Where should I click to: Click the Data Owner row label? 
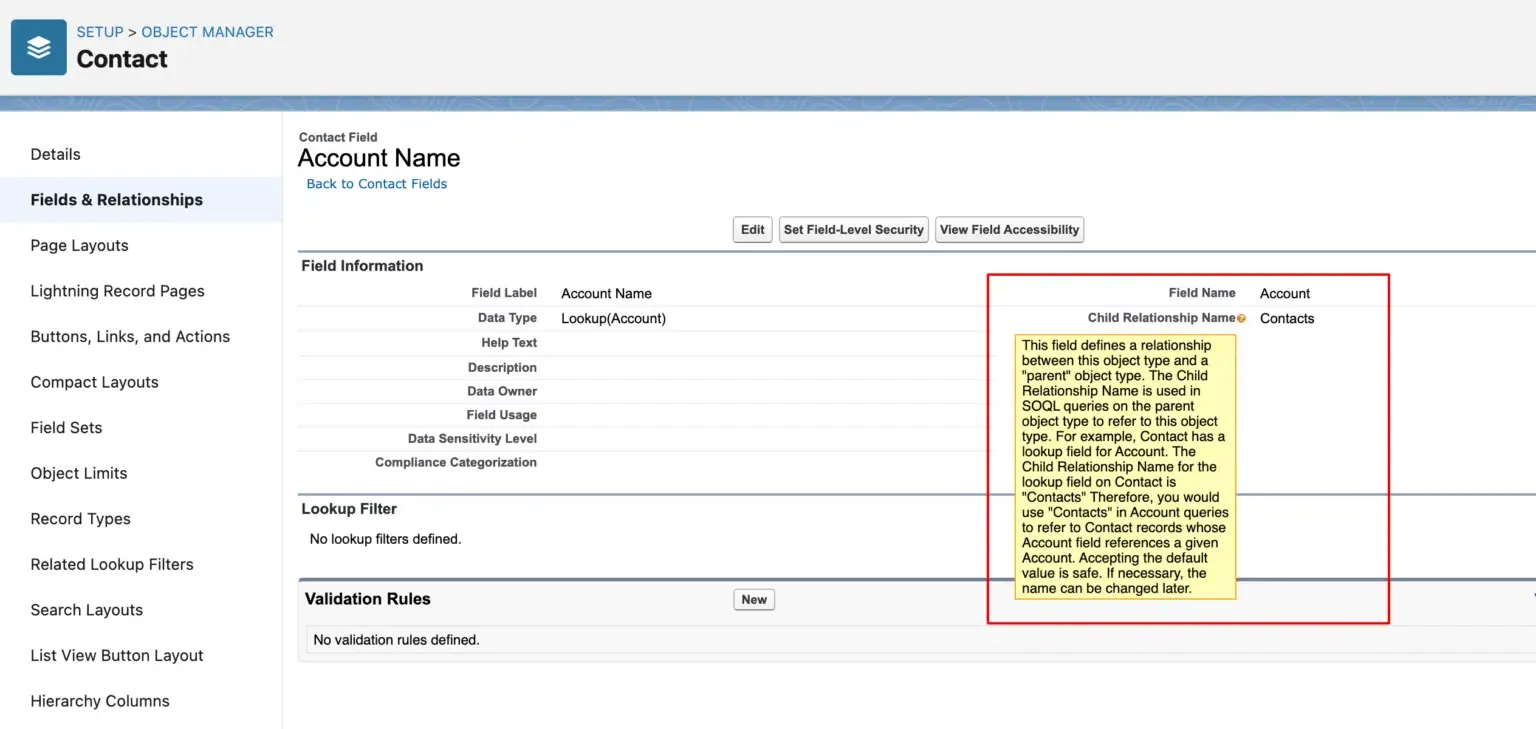click(x=502, y=391)
